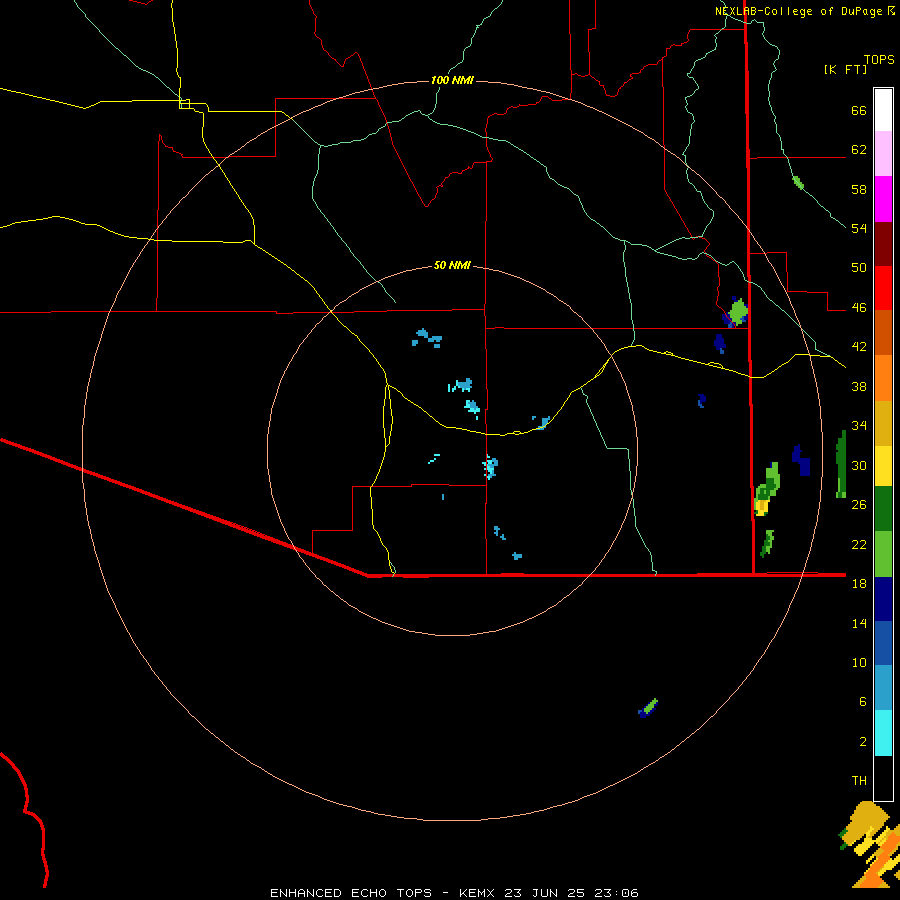Click the legend value 18
900x900 pixels.
pyautogui.click(x=859, y=584)
